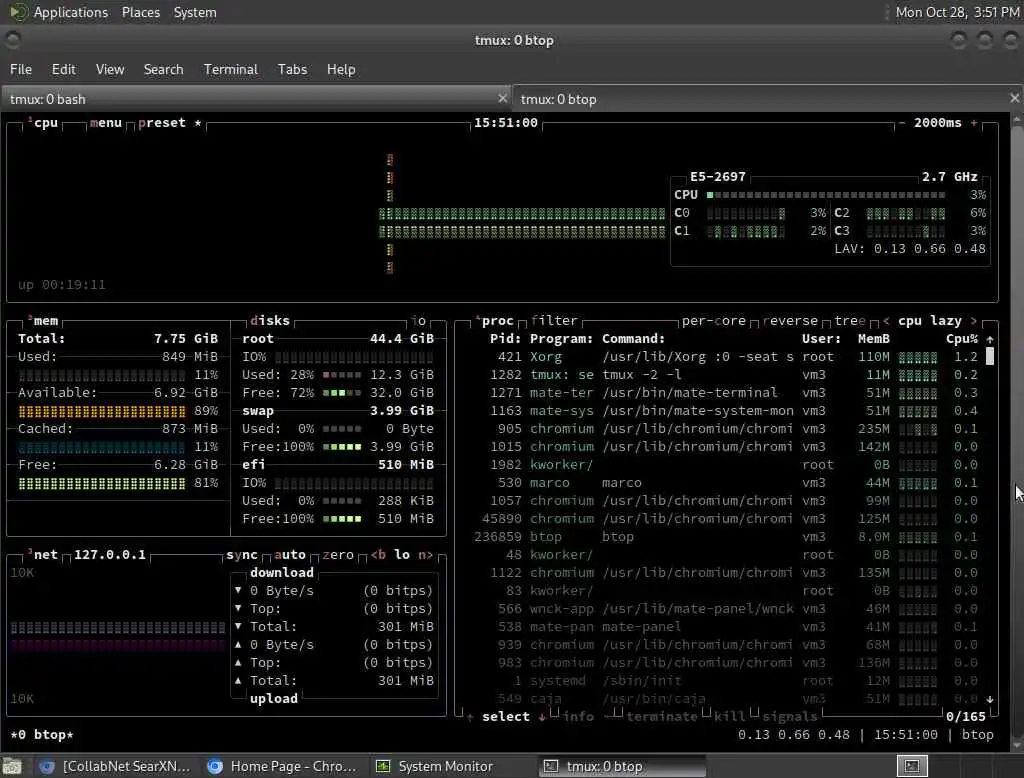This screenshot has height=778, width=1024.
Task: Click tmux: 0 btop taskbar item
Action: (x=622, y=766)
